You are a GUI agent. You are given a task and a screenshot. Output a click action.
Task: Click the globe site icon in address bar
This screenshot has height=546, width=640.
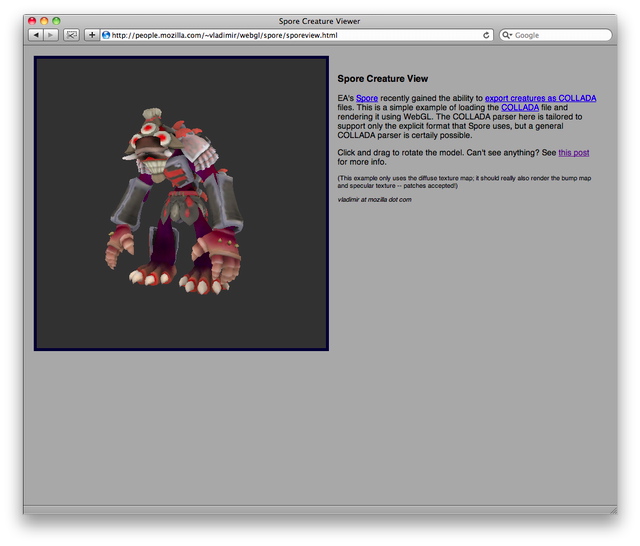pos(106,35)
